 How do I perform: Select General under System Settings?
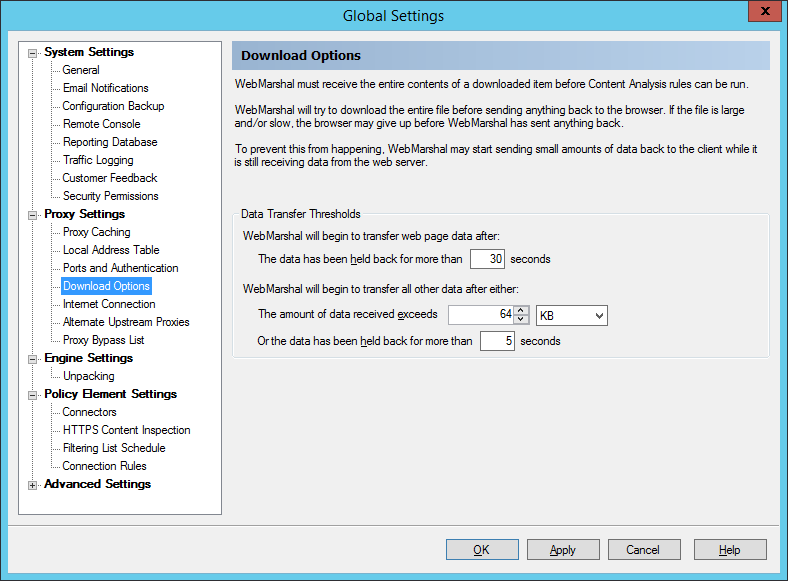81,70
